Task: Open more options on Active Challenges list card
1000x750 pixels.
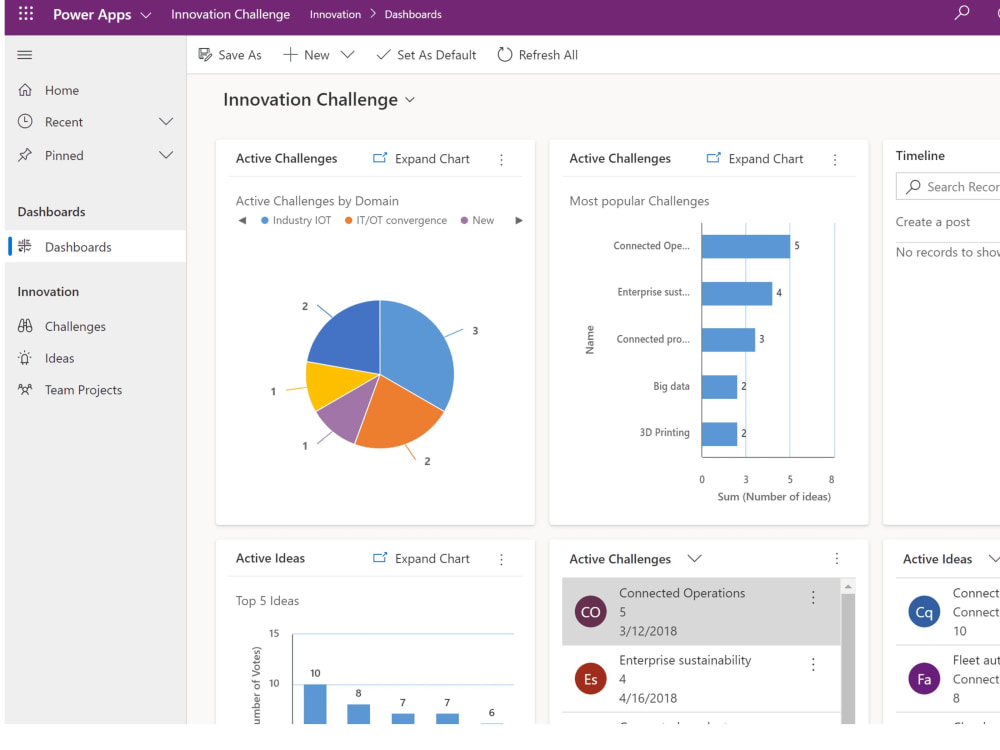Action: click(837, 559)
